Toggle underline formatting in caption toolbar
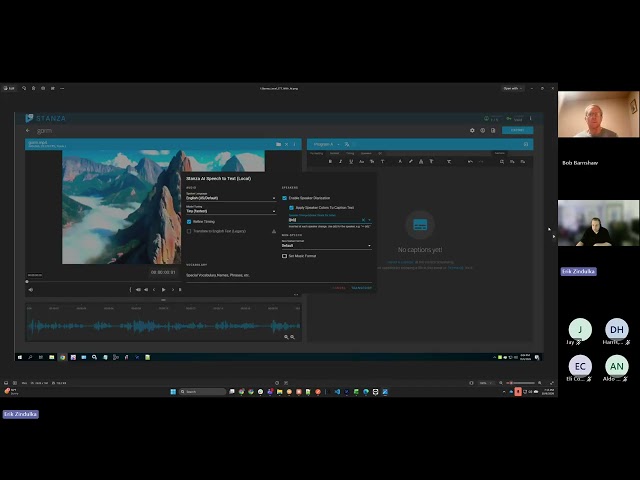This screenshot has height=480, width=640. coord(351,162)
